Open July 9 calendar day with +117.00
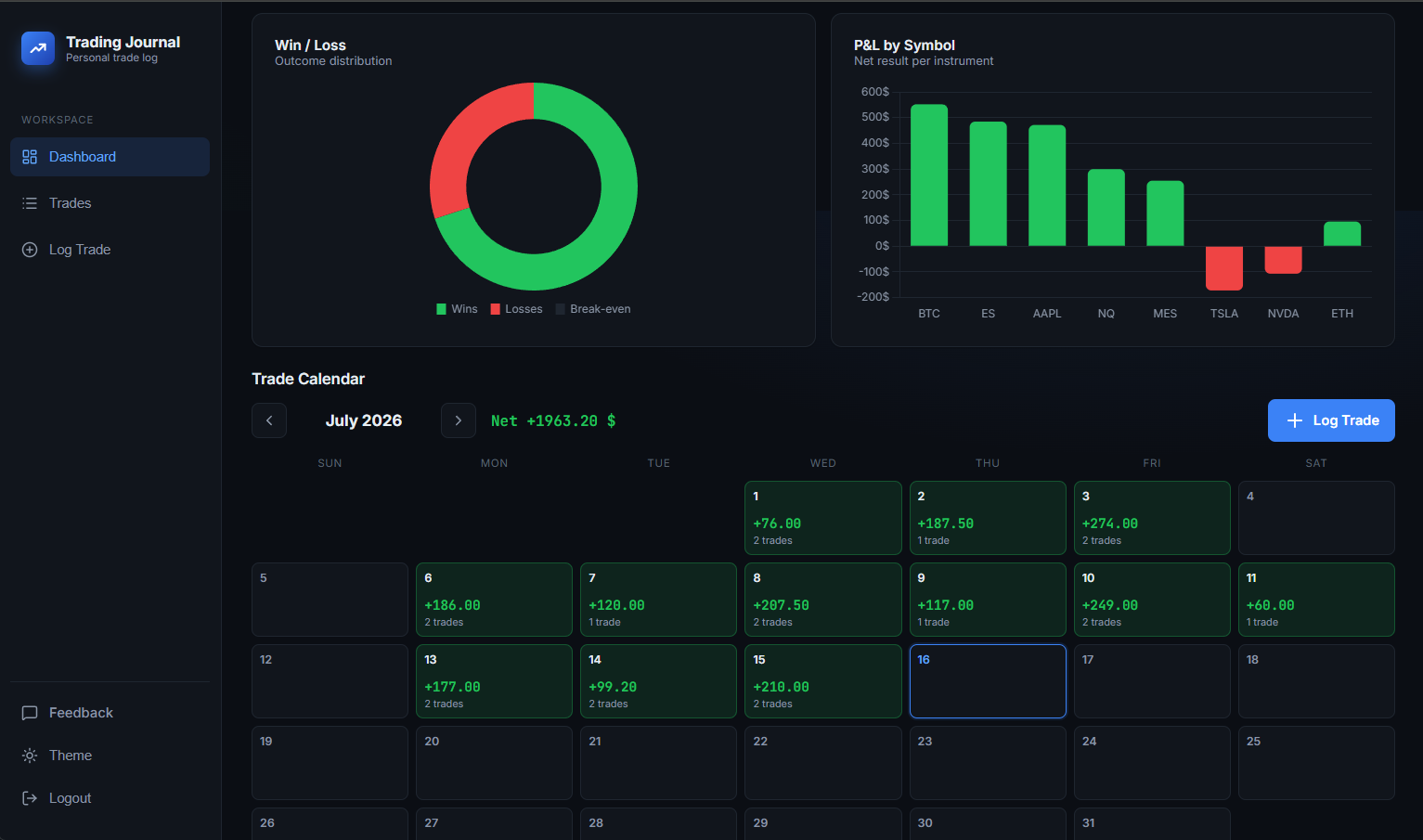 click(x=988, y=600)
